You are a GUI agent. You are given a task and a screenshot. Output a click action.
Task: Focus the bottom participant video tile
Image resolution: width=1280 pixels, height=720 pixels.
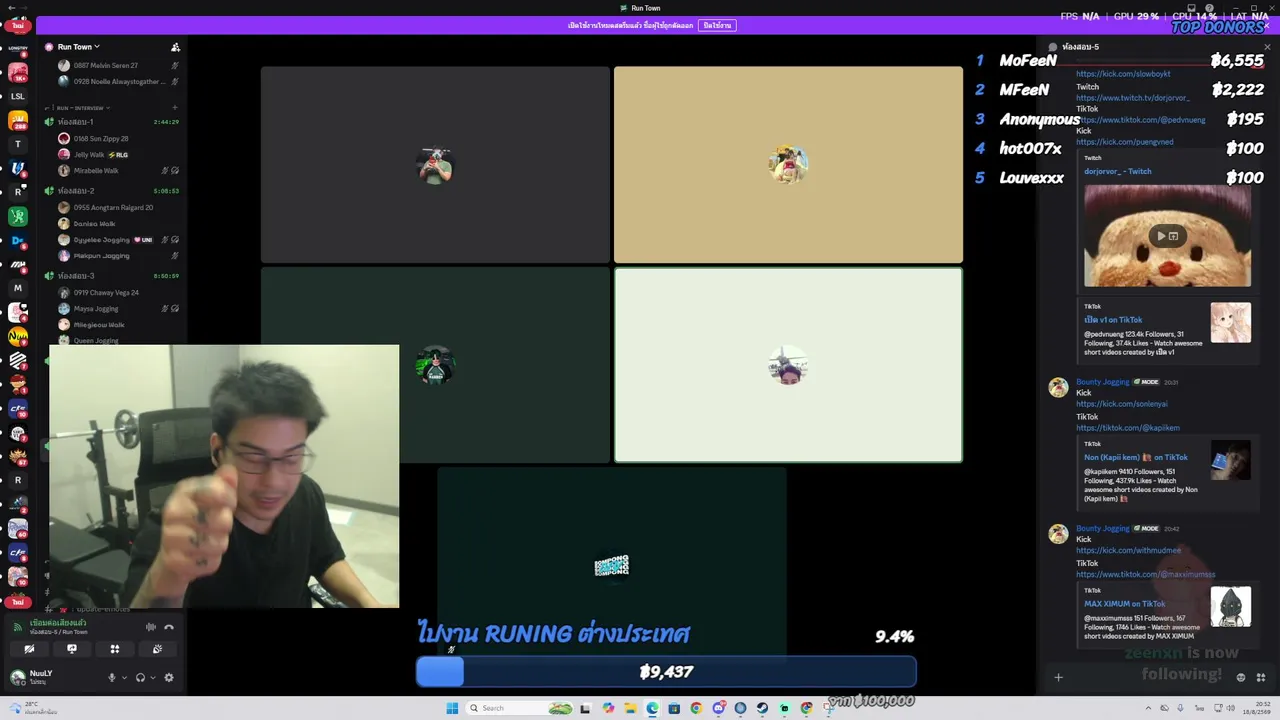tap(612, 565)
